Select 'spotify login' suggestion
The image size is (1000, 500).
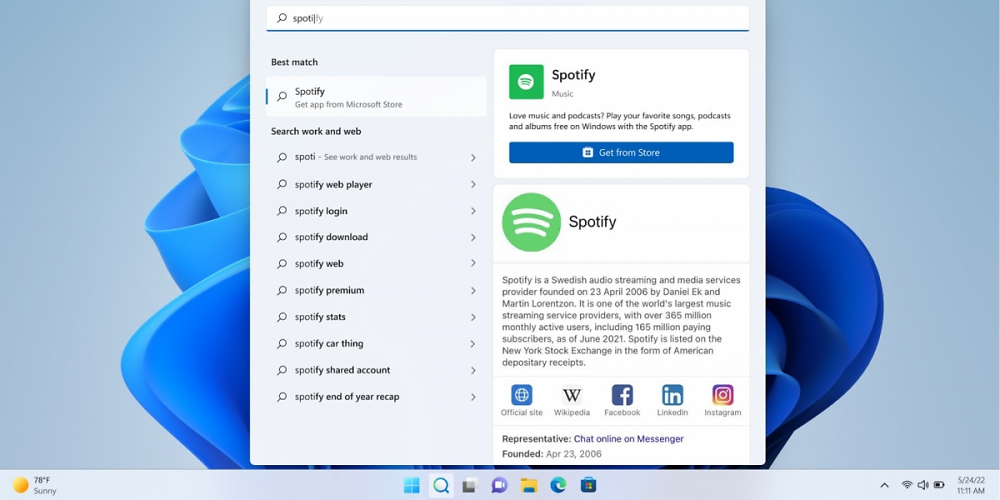(x=321, y=211)
